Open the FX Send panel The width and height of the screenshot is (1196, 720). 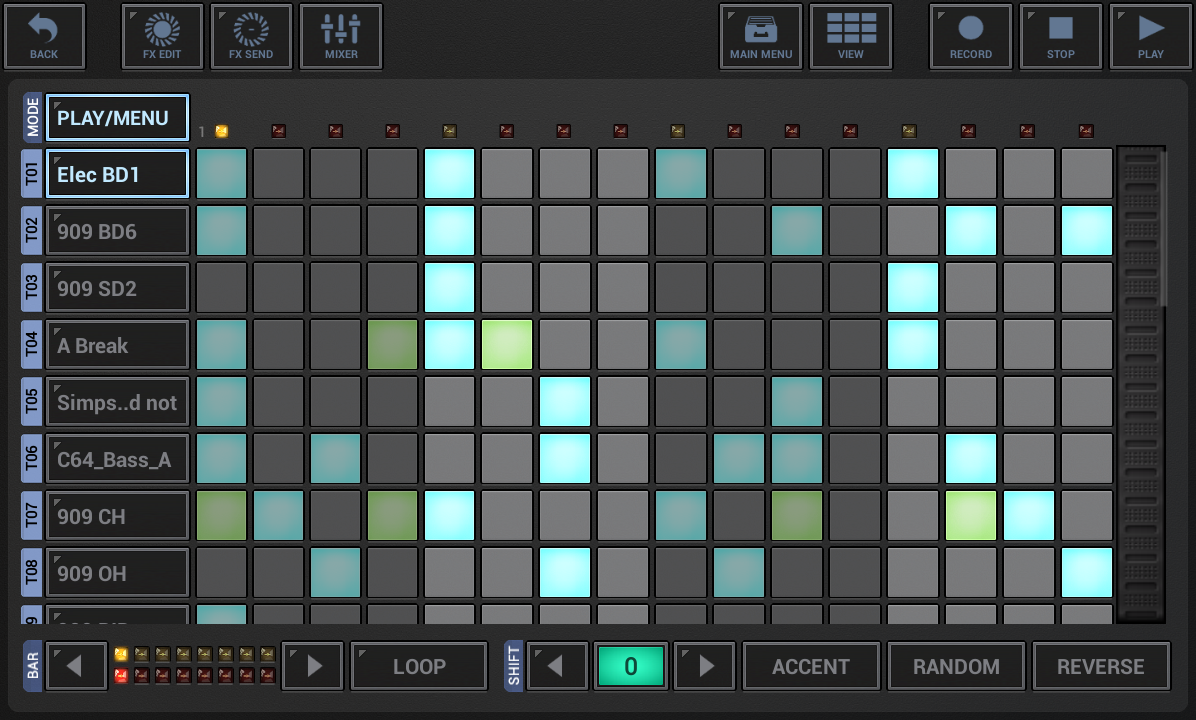click(x=251, y=37)
